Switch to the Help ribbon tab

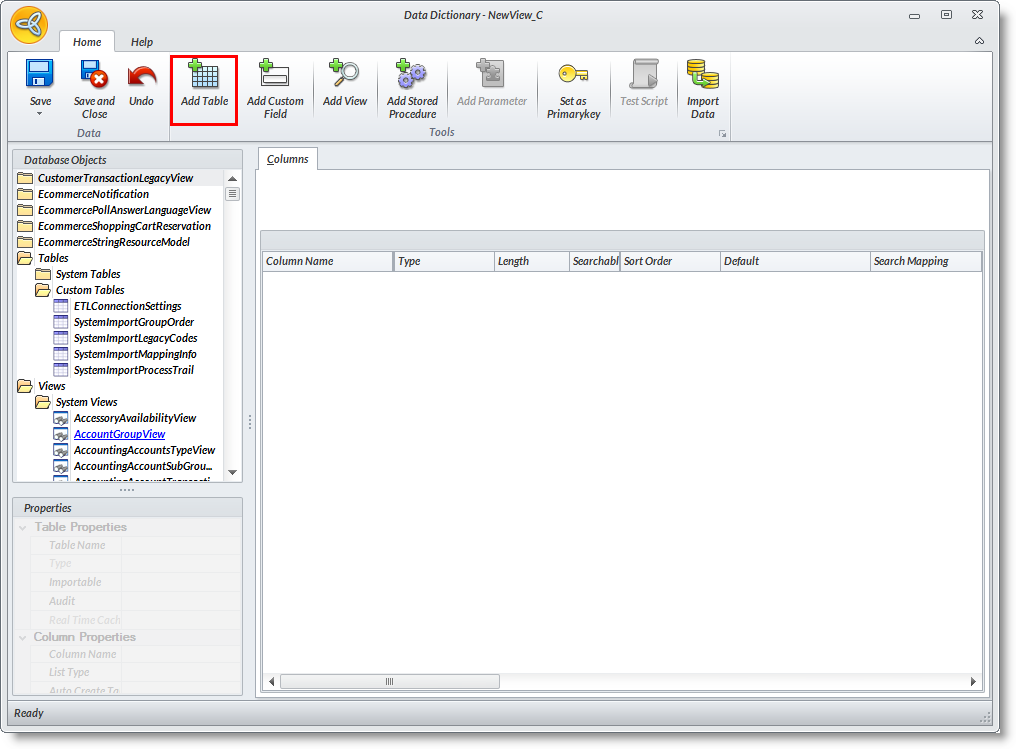[x=142, y=42]
